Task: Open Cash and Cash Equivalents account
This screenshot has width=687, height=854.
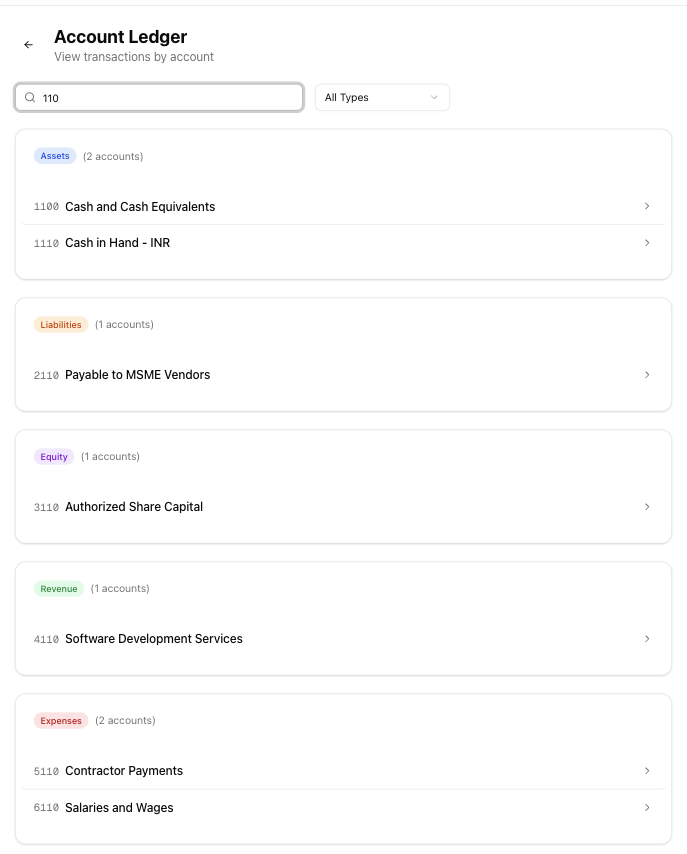Action: click(140, 207)
